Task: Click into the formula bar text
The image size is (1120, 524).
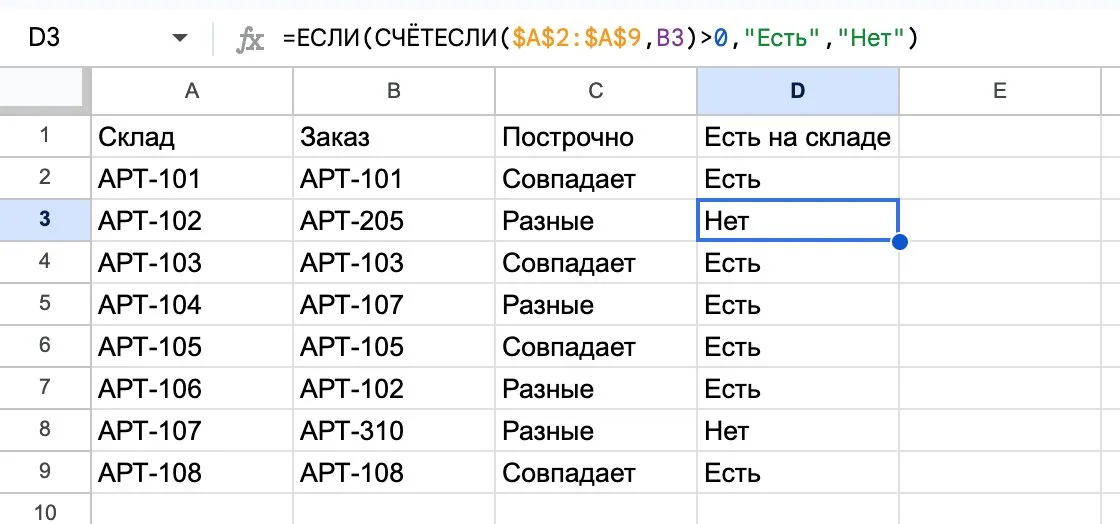Action: click(599, 38)
